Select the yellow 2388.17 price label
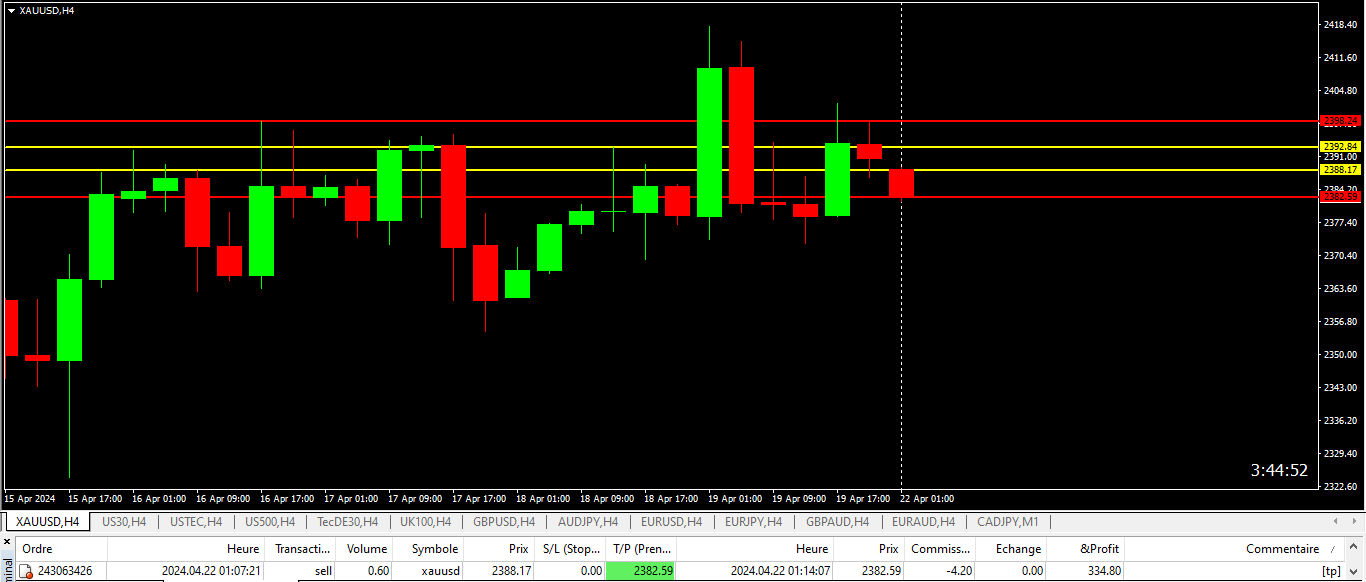1366x582 pixels. pyautogui.click(x=1340, y=170)
